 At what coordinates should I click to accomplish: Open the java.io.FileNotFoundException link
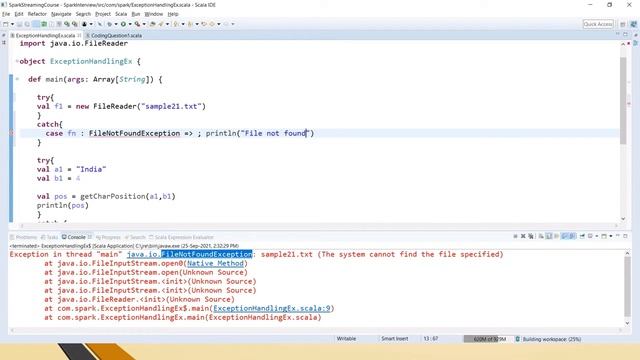click(x=189, y=254)
